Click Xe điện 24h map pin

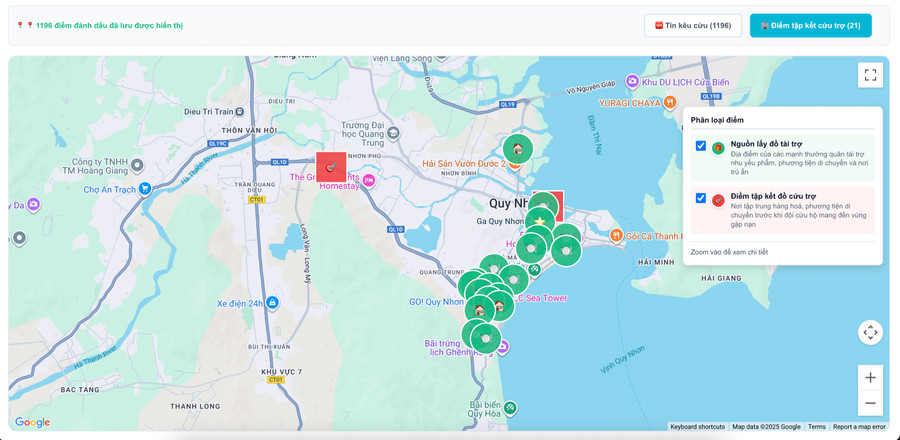[x=272, y=303]
